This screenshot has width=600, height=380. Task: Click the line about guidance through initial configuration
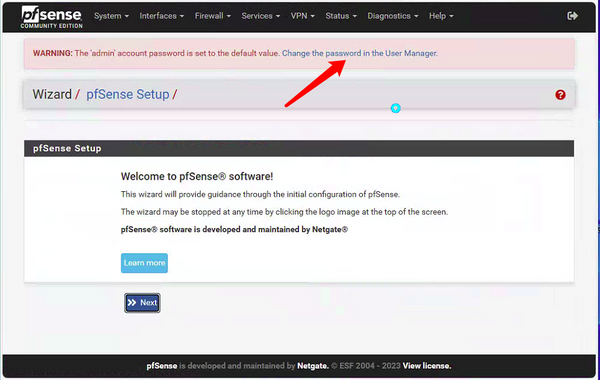coord(260,194)
